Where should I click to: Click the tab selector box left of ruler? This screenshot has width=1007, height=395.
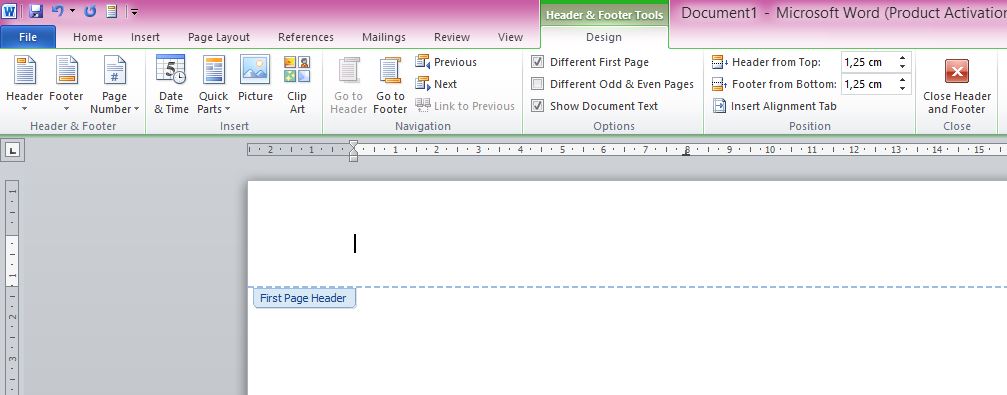click(x=13, y=151)
